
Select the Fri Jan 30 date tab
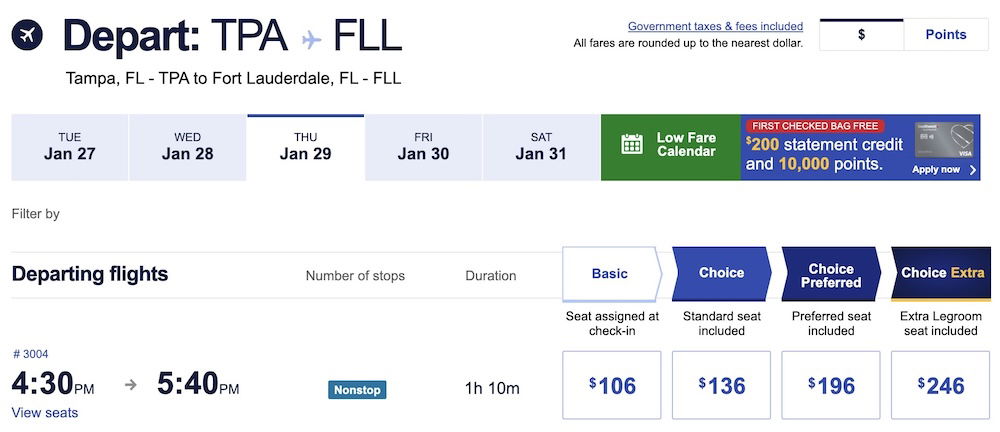click(423, 147)
